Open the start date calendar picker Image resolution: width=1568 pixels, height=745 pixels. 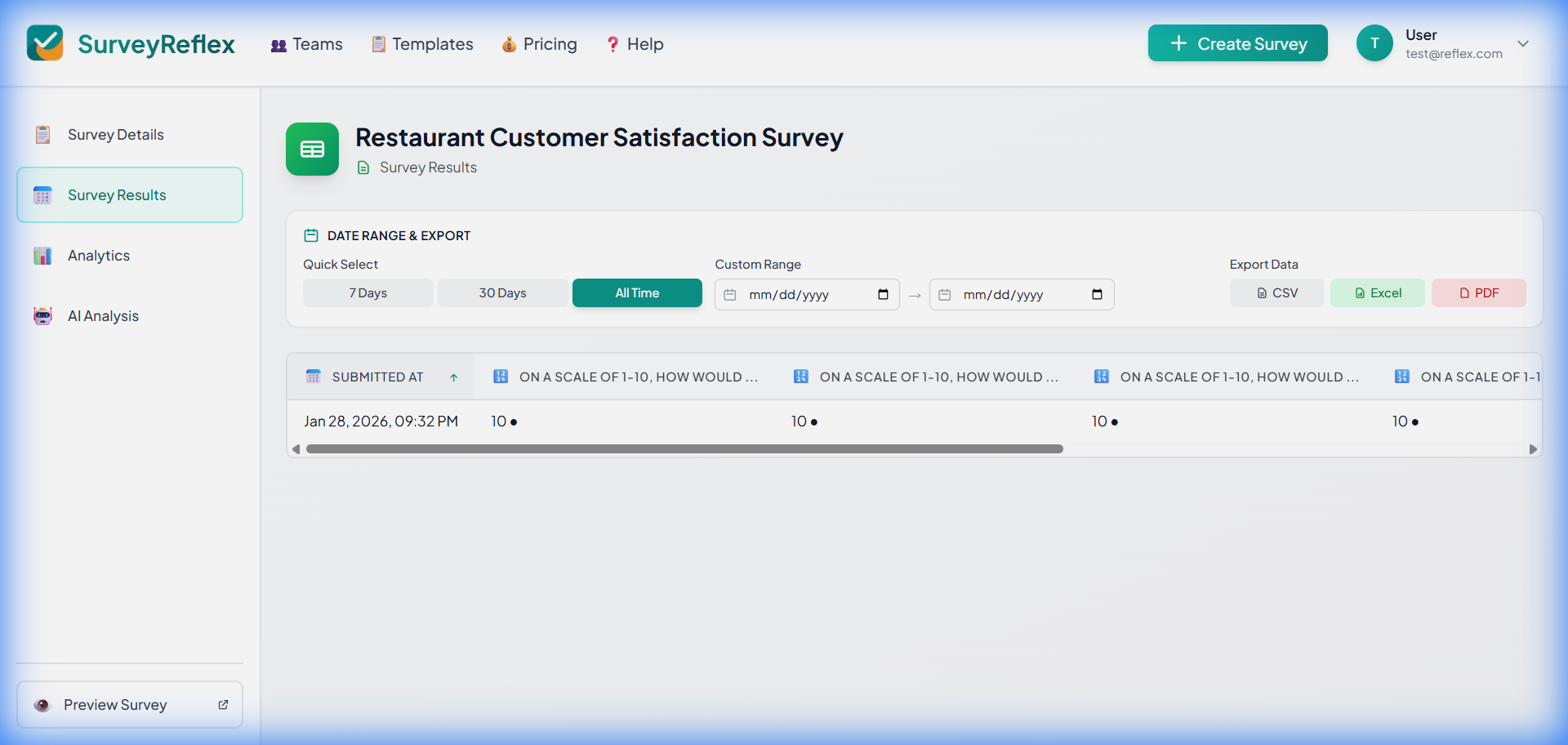coord(884,294)
